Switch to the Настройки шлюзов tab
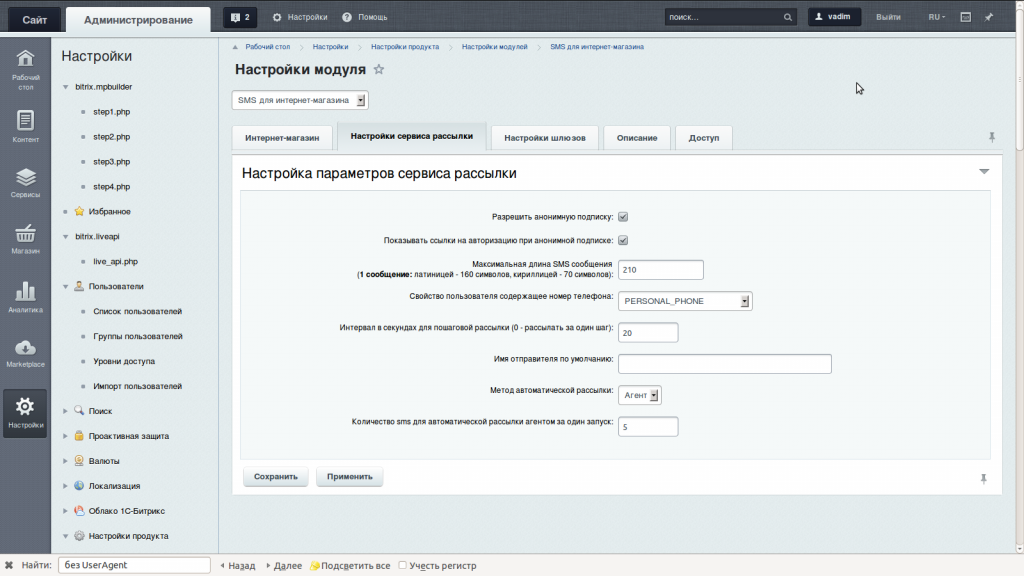The width and height of the screenshot is (1024, 576). (x=545, y=138)
